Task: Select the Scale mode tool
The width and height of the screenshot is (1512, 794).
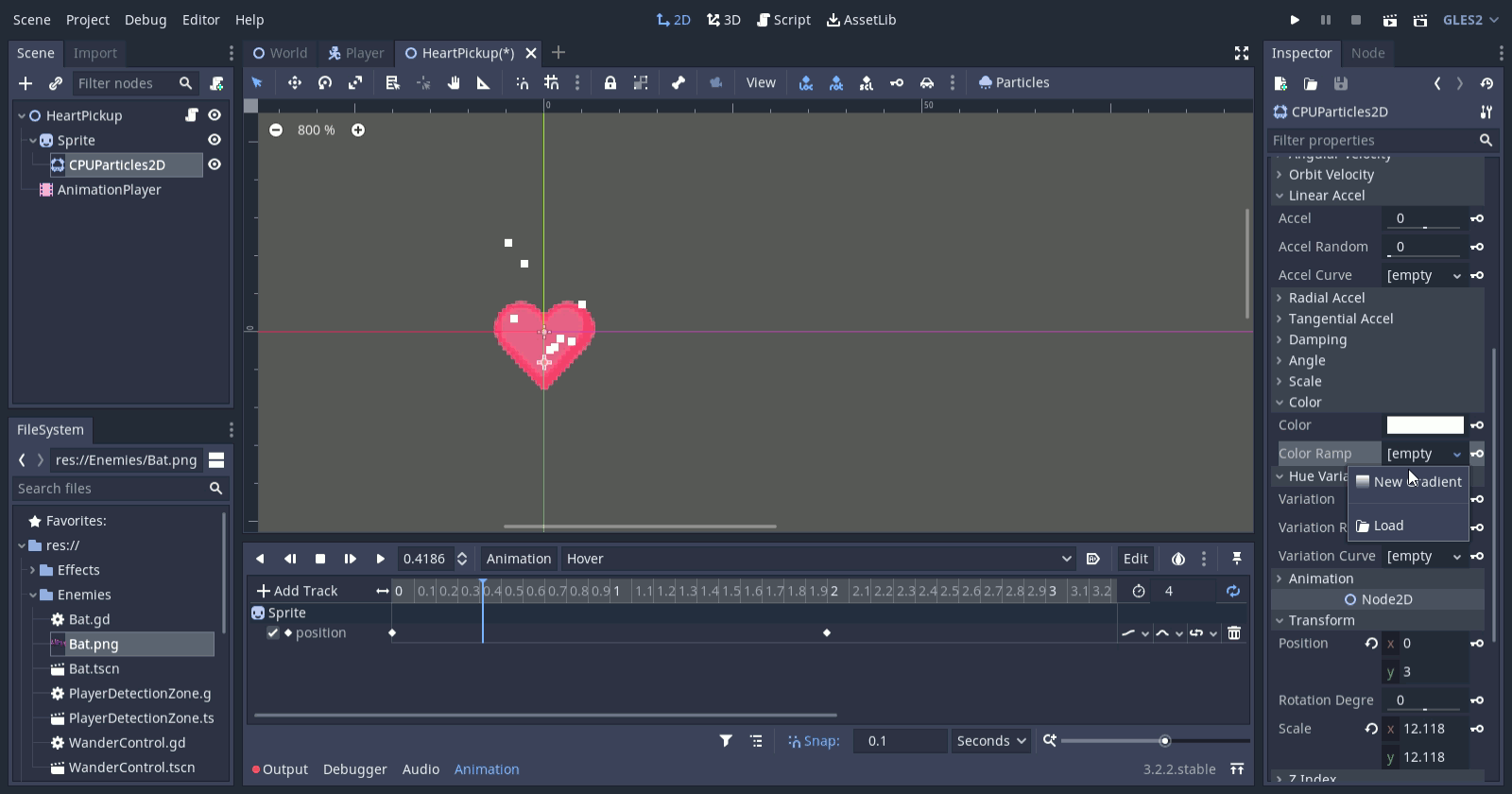Action: [x=355, y=83]
